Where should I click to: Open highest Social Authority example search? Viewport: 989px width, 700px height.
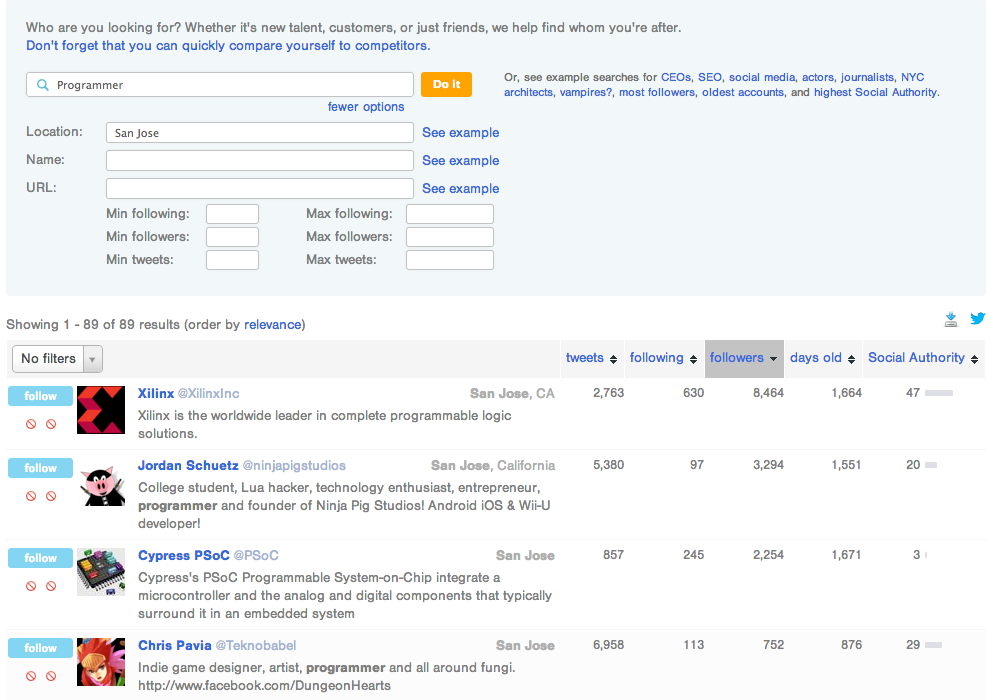tap(875, 92)
